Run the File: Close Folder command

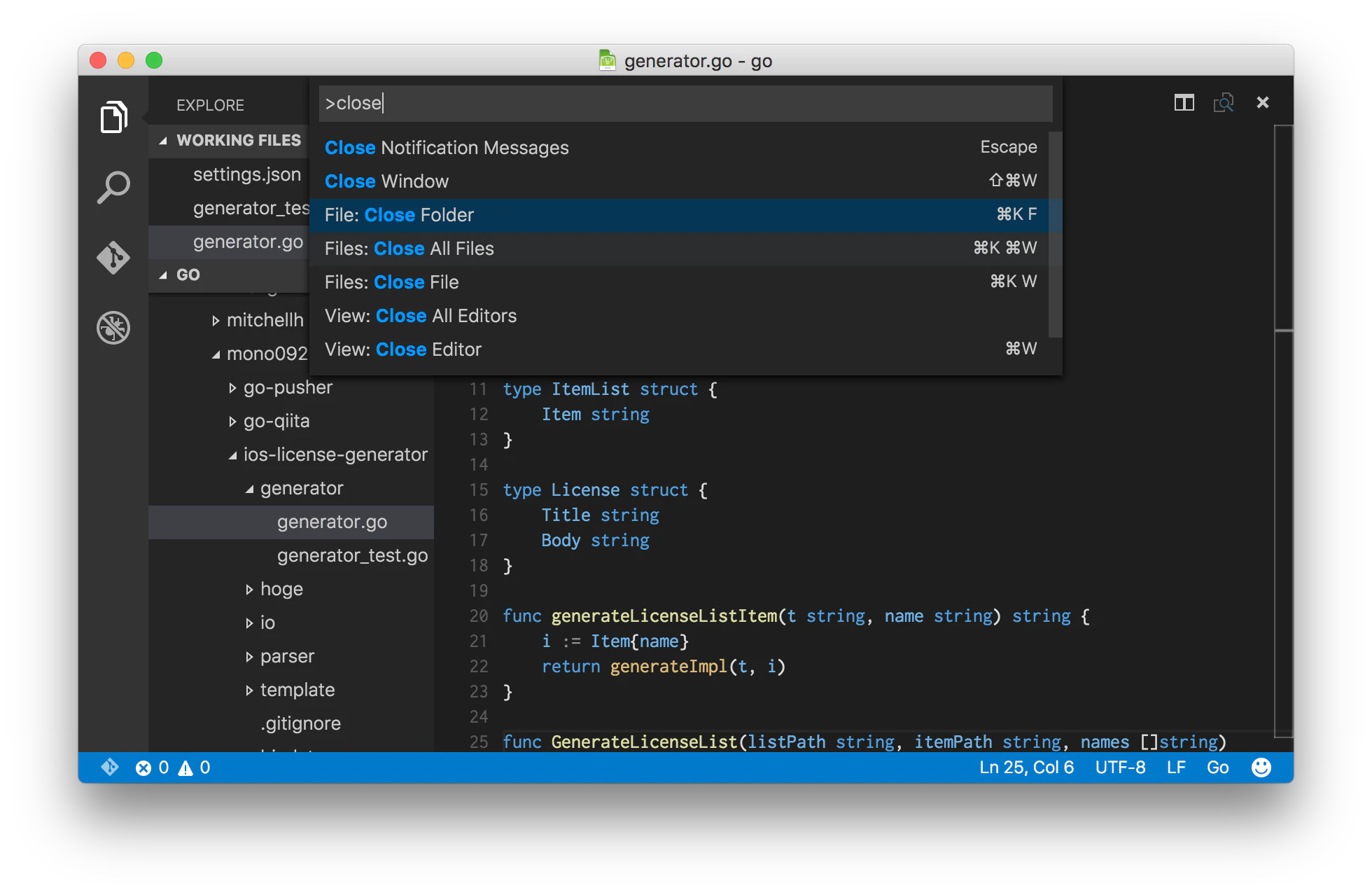(x=685, y=215)
